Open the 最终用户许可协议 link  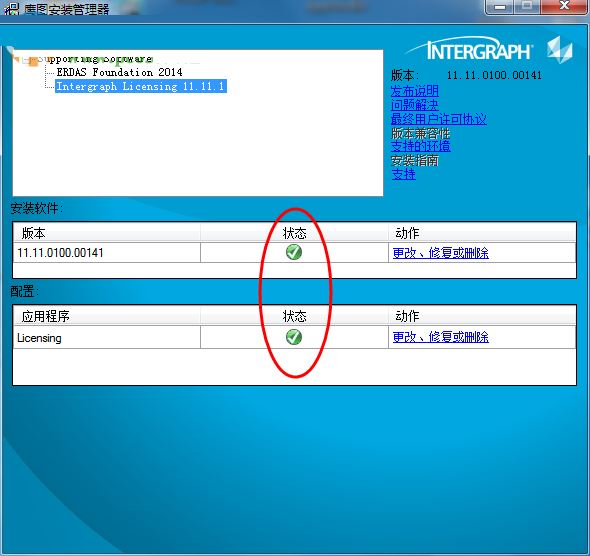439,119
